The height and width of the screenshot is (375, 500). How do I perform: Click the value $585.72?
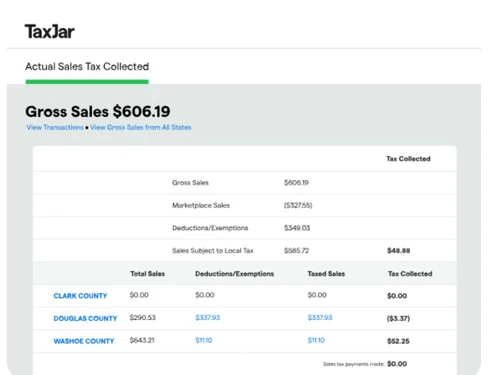(296, 251)
